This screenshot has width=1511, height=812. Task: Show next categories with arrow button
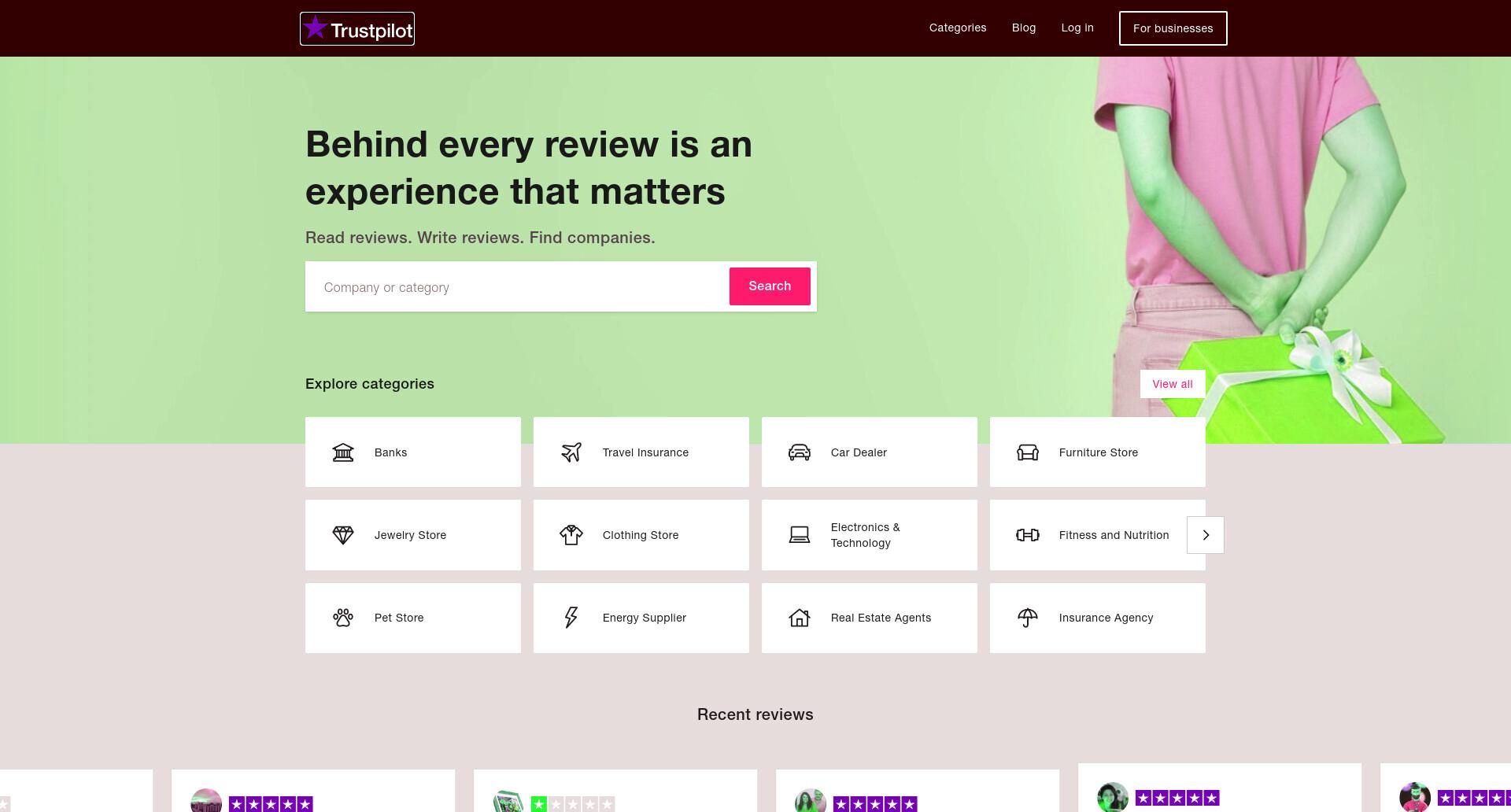(x=1206, y=535)
